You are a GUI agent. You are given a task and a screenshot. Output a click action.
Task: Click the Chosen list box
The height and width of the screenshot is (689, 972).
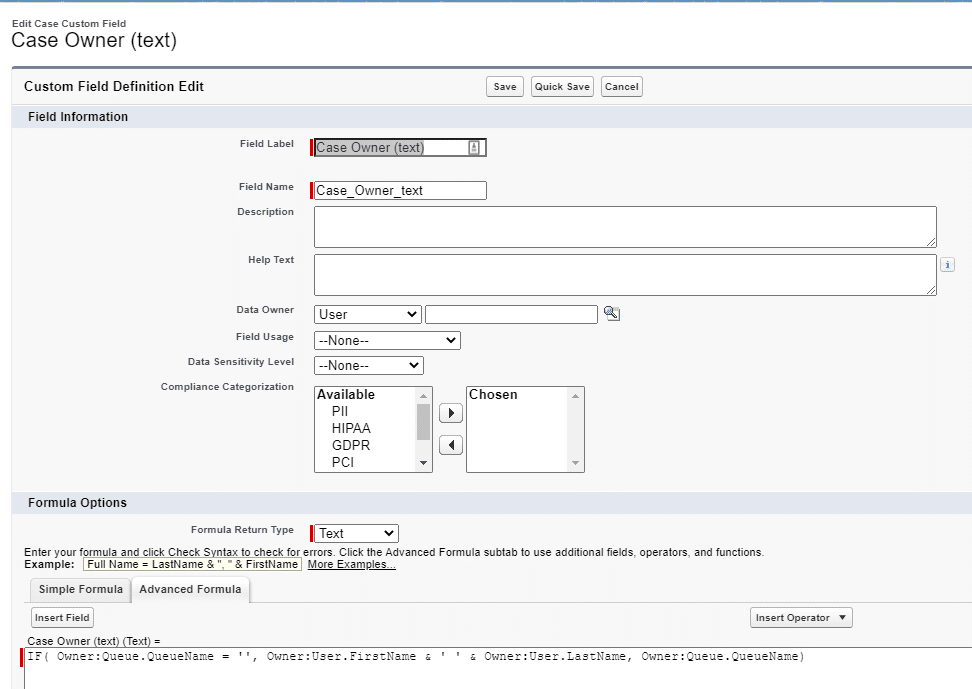click(x=525, y=429)
